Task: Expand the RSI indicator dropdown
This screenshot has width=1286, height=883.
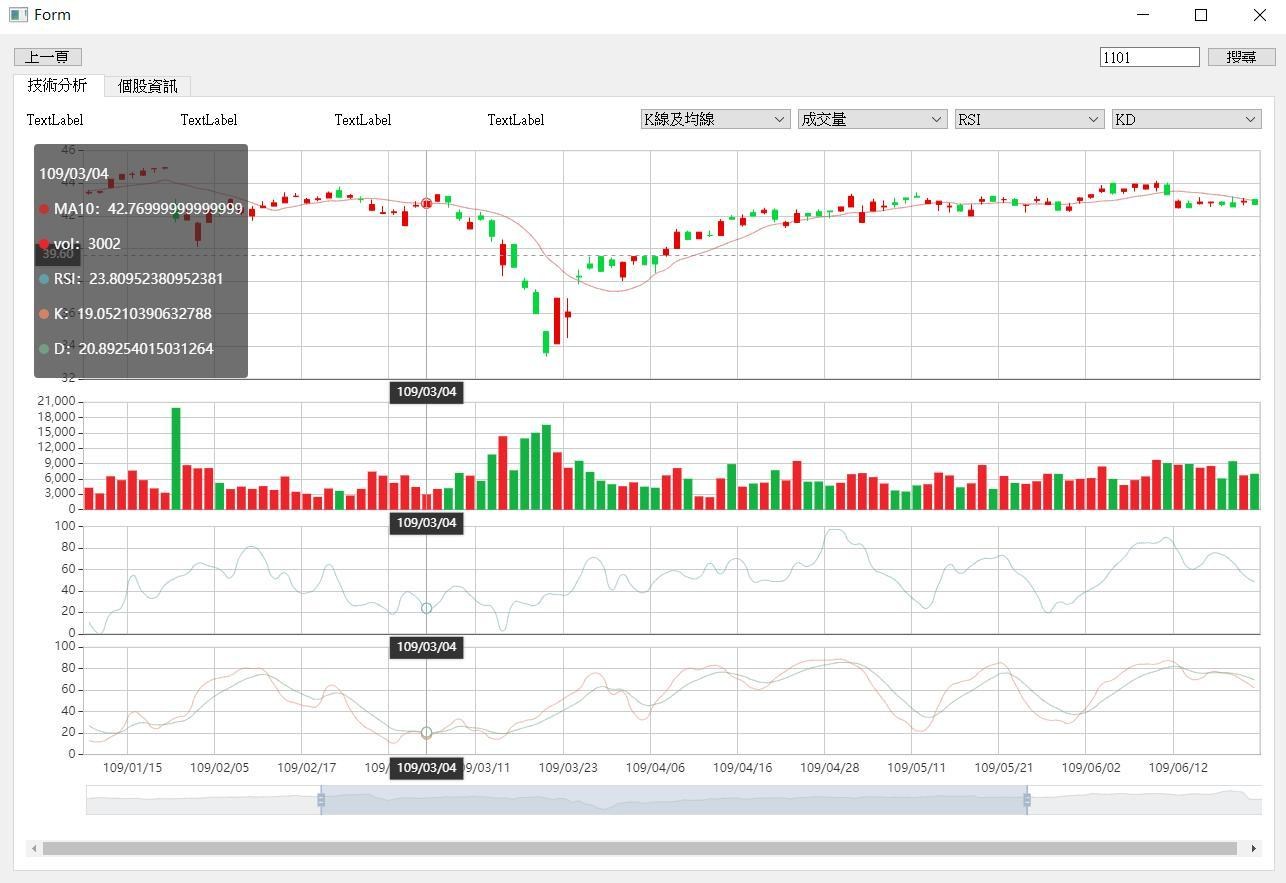Action: point(1029,119)
